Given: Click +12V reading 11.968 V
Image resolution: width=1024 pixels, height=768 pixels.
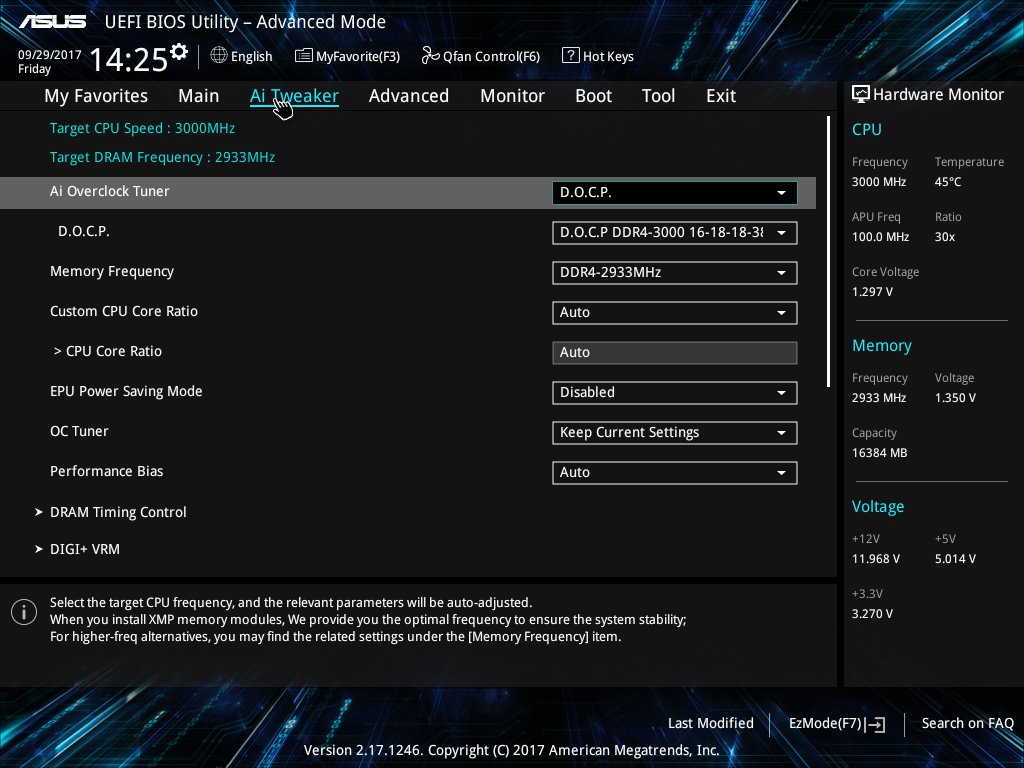Looking at the screenshot, I should coord(875,559).
